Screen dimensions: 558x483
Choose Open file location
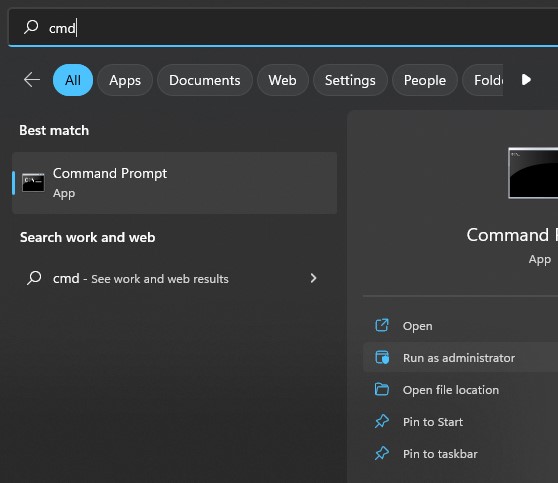click(460, 390)
